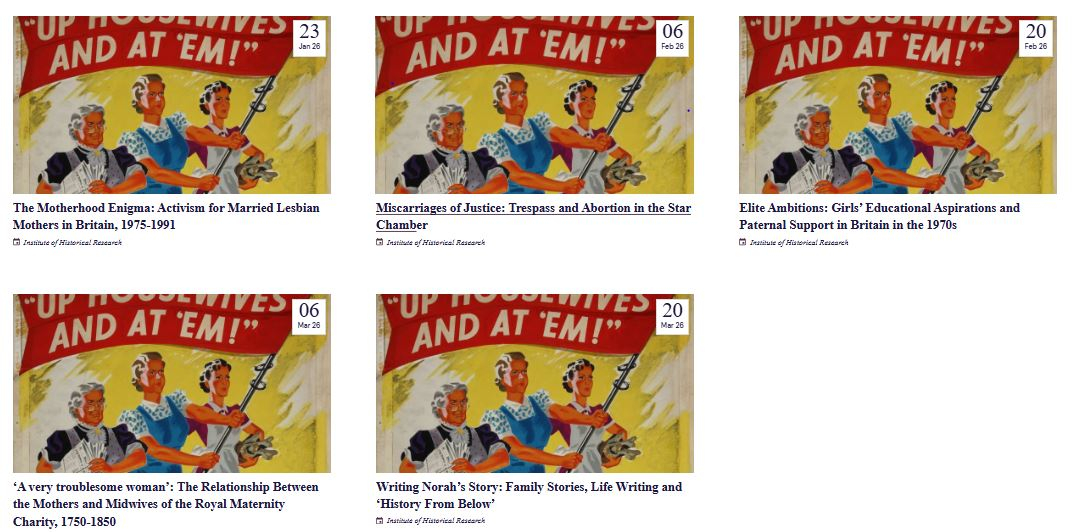Click the 20 Mar 26 date badge
Screen dimensions: 1073x532
[673, 316]
